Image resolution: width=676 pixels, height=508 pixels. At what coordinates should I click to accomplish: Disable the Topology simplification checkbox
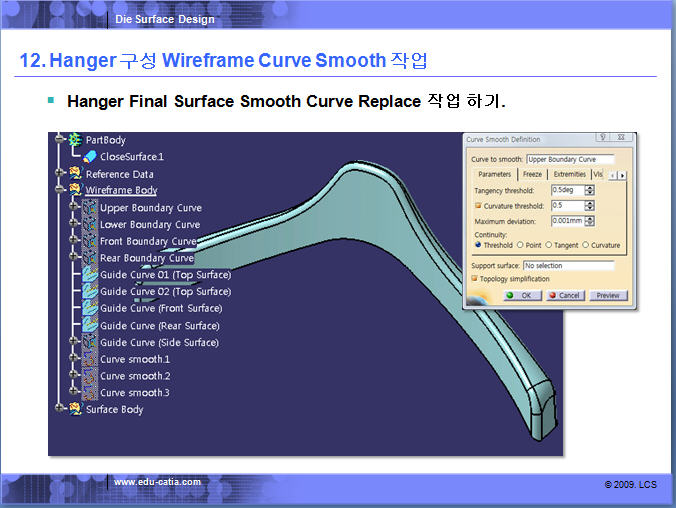(x=474, y=279)
